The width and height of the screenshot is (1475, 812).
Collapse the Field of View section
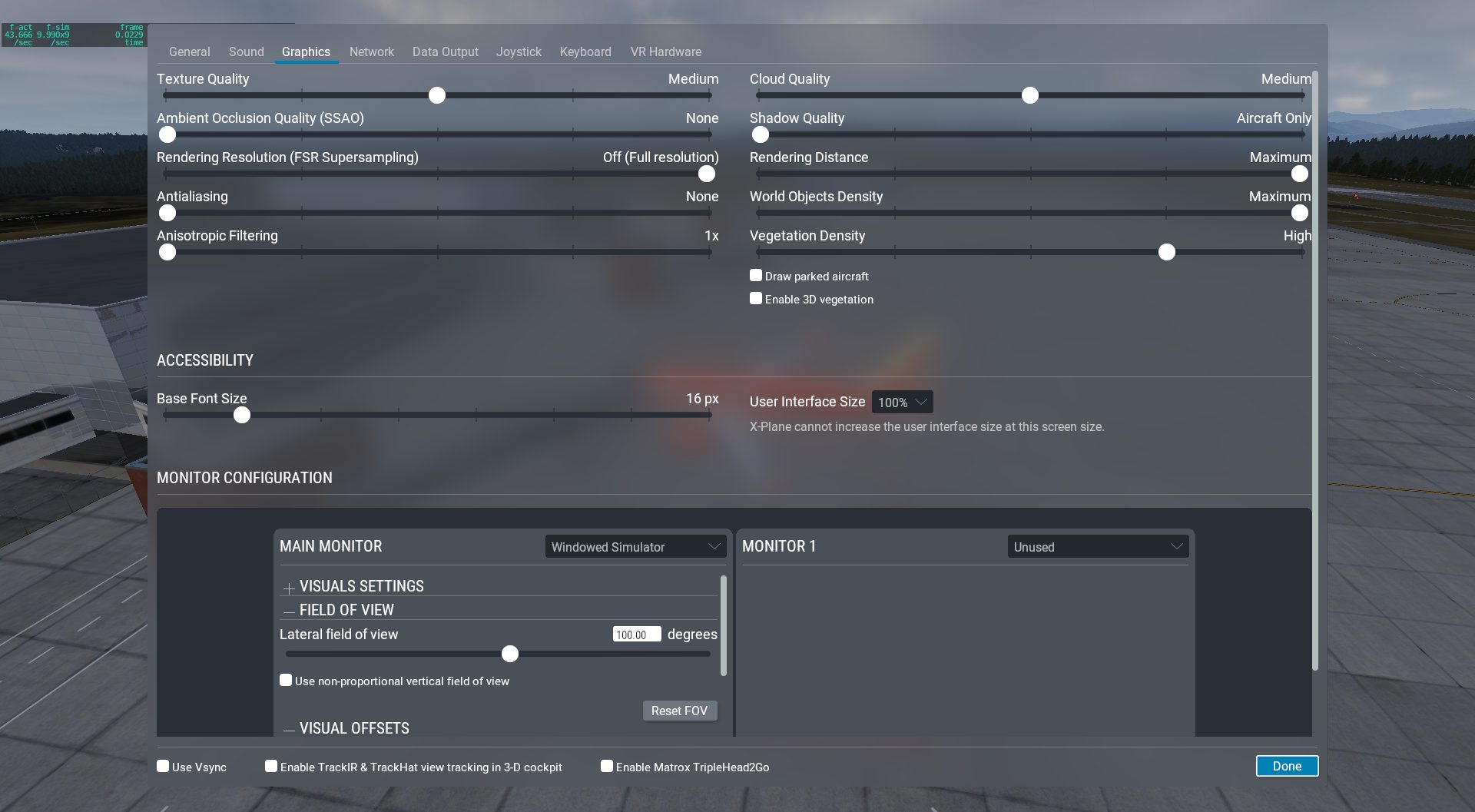[x=289, y=611]
